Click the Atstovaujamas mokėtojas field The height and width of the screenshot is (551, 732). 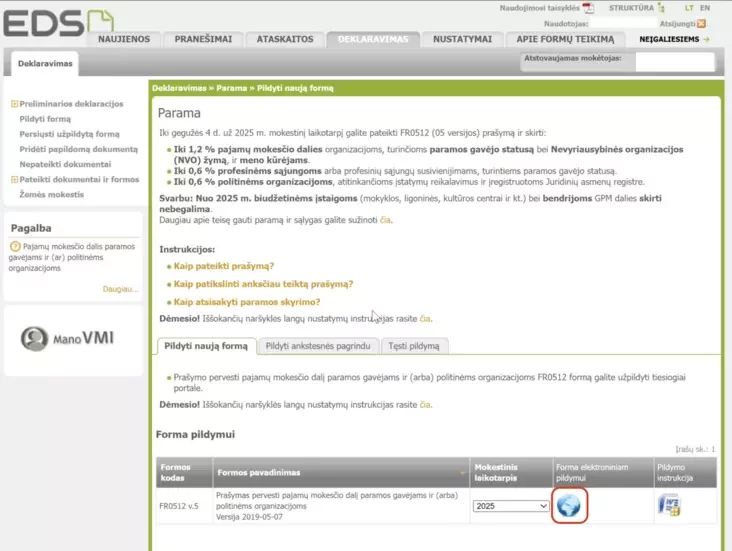pyautogui.click(x=674, y=61)
